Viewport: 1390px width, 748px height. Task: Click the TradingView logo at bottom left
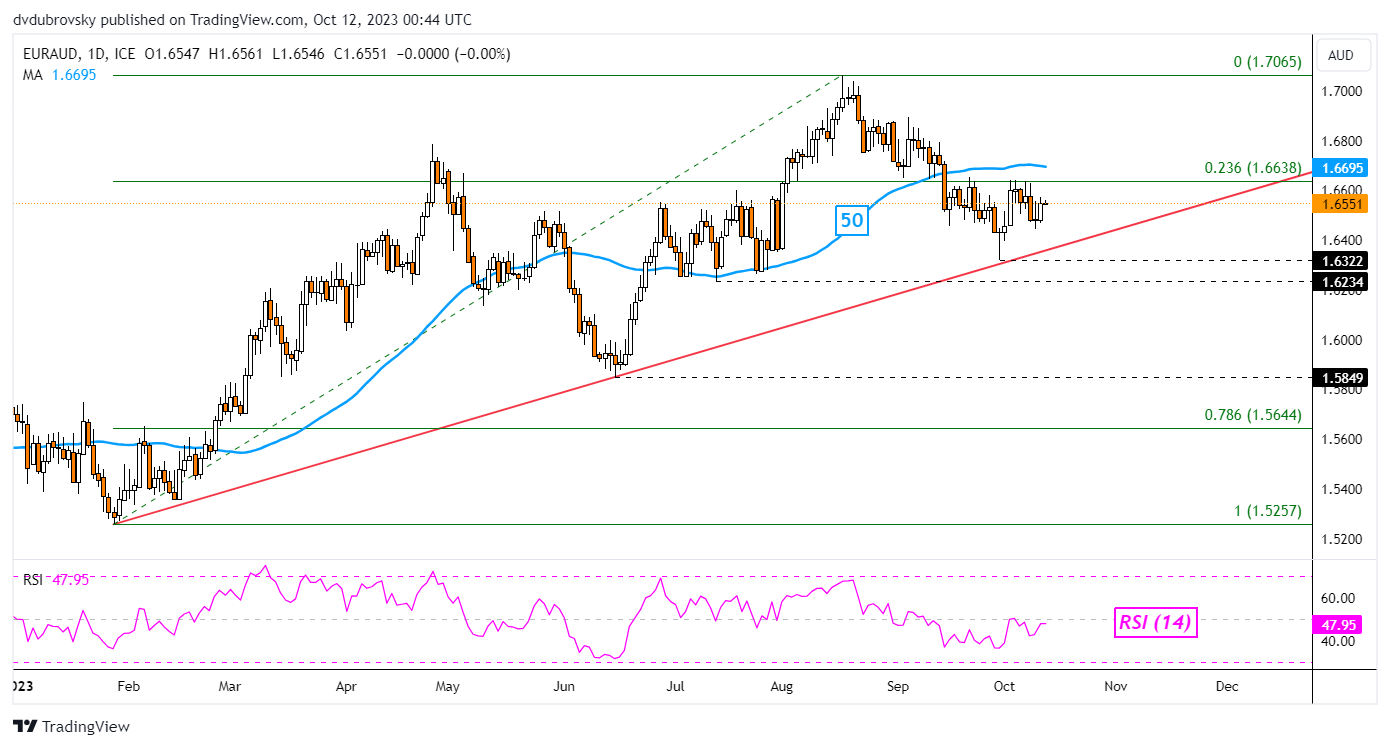pyautogui.click(x=71, y=727)
